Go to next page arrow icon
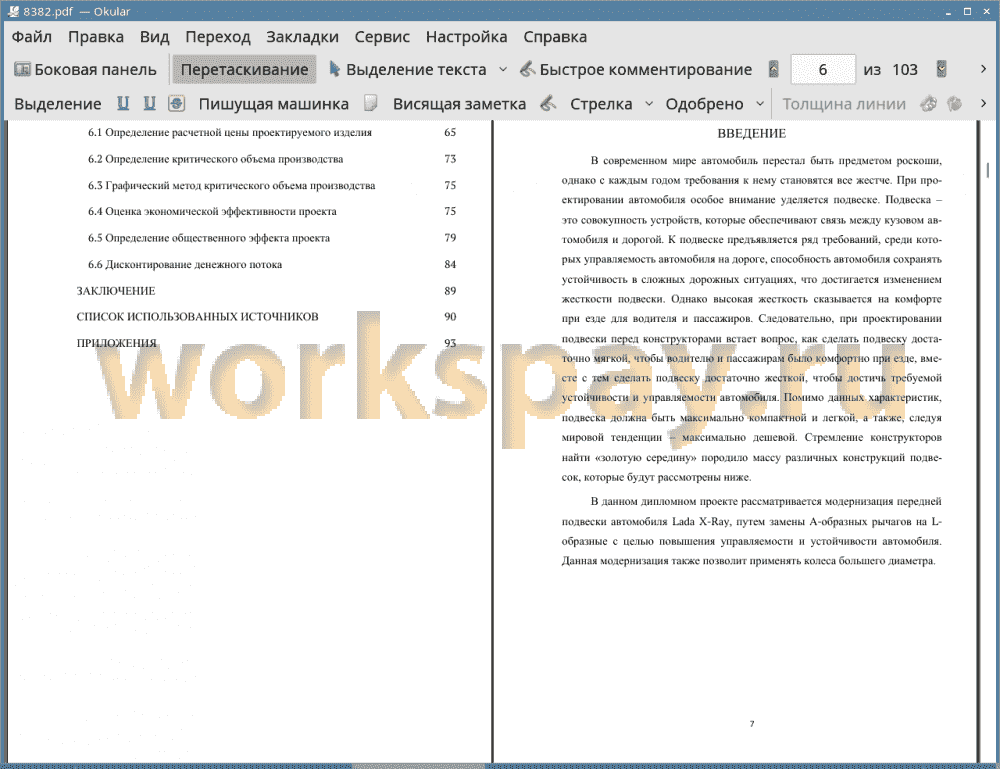1000x769 pixels. point(941,69)
